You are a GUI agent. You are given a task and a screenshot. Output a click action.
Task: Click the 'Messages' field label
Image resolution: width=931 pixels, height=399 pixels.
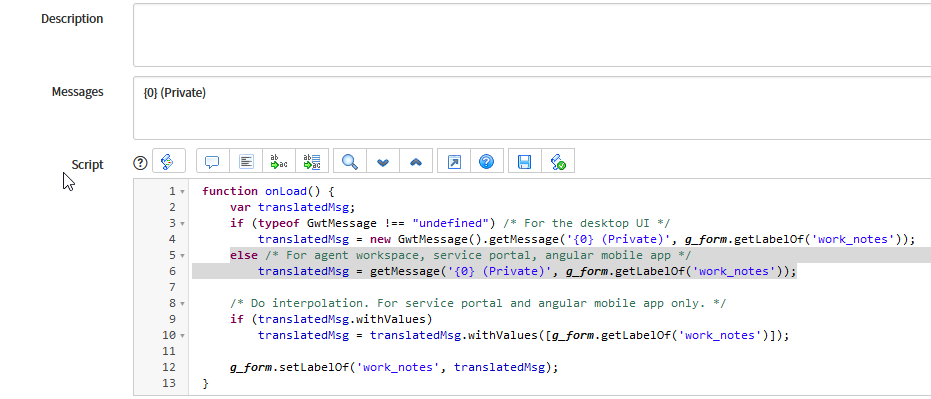click(x=77, y=91)
